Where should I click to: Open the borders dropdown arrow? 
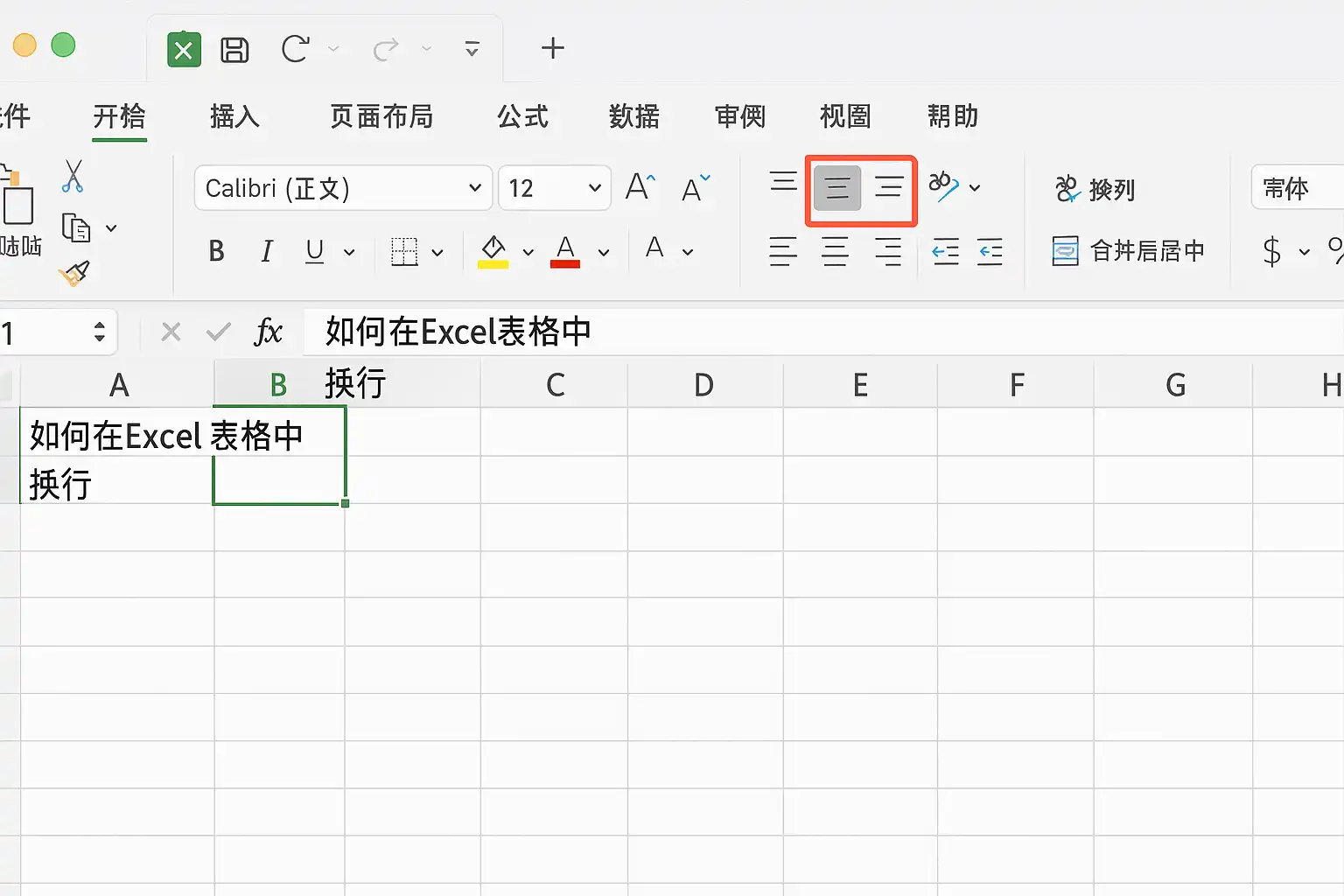437,253
